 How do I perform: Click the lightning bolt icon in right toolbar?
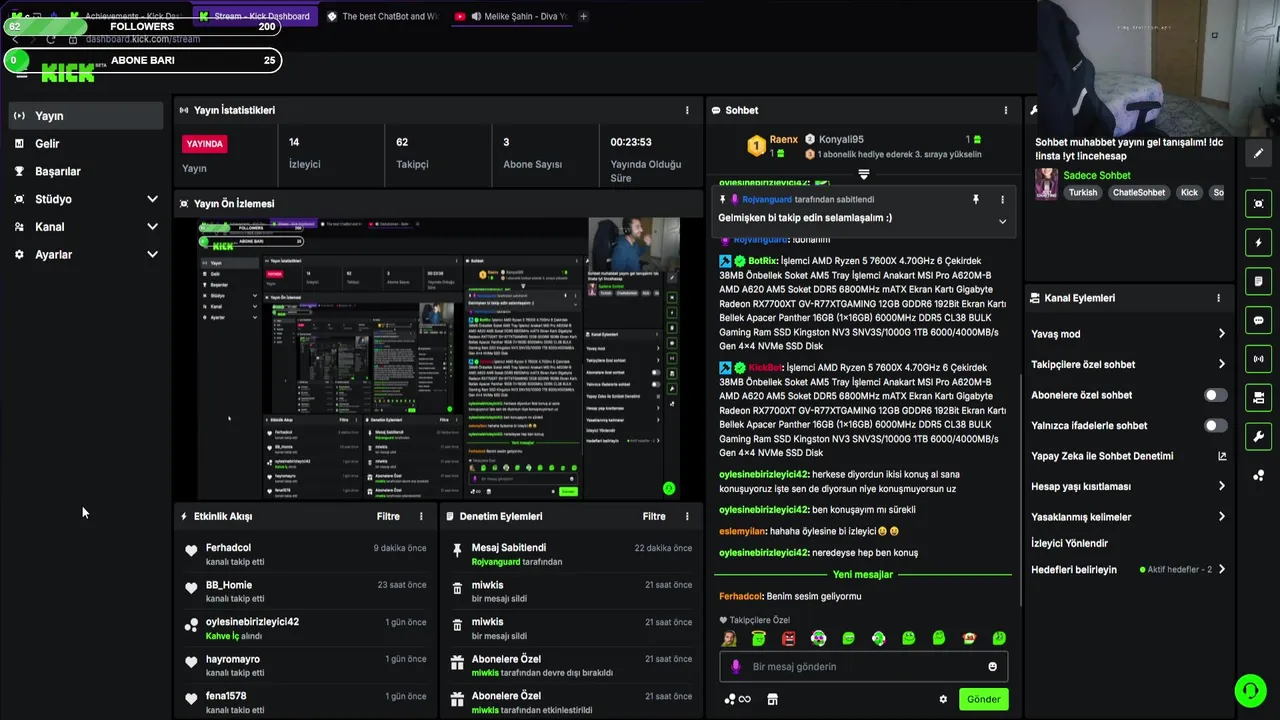(1259, 243)
